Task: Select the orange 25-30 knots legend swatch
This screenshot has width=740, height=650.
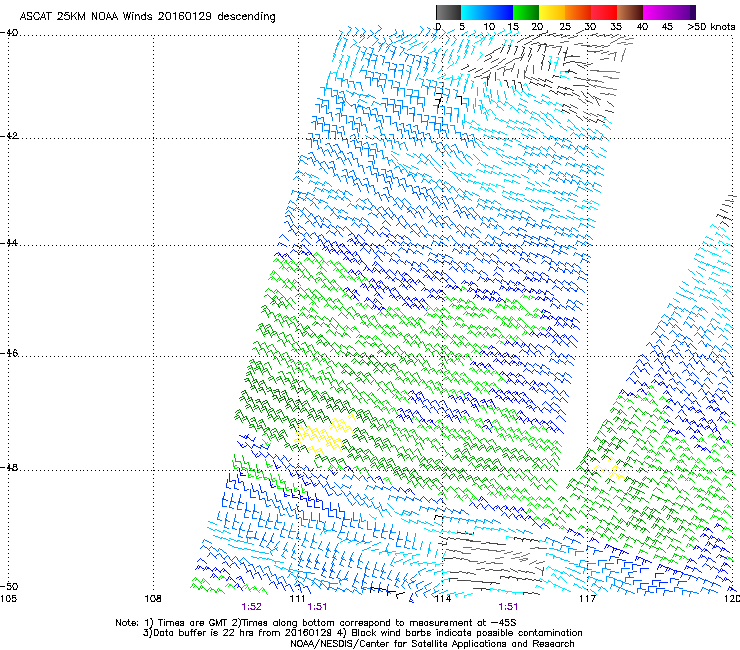Action: click(578, 12)
